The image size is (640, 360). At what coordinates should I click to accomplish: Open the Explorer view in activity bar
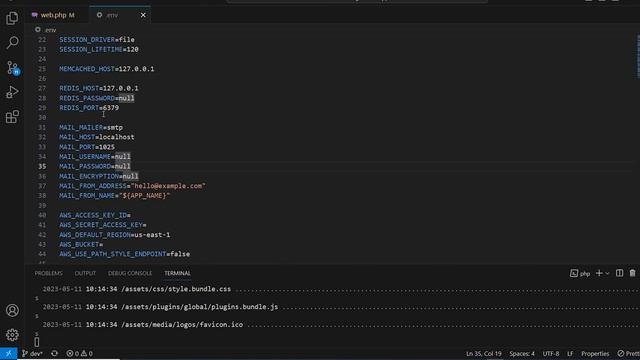pos(12,18)
